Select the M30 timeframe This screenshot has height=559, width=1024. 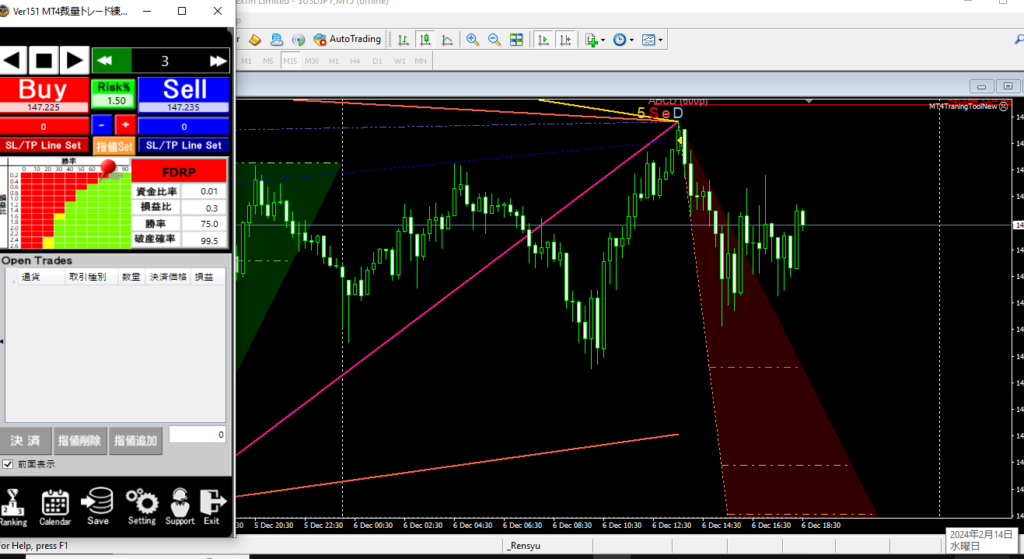[312, 61]
